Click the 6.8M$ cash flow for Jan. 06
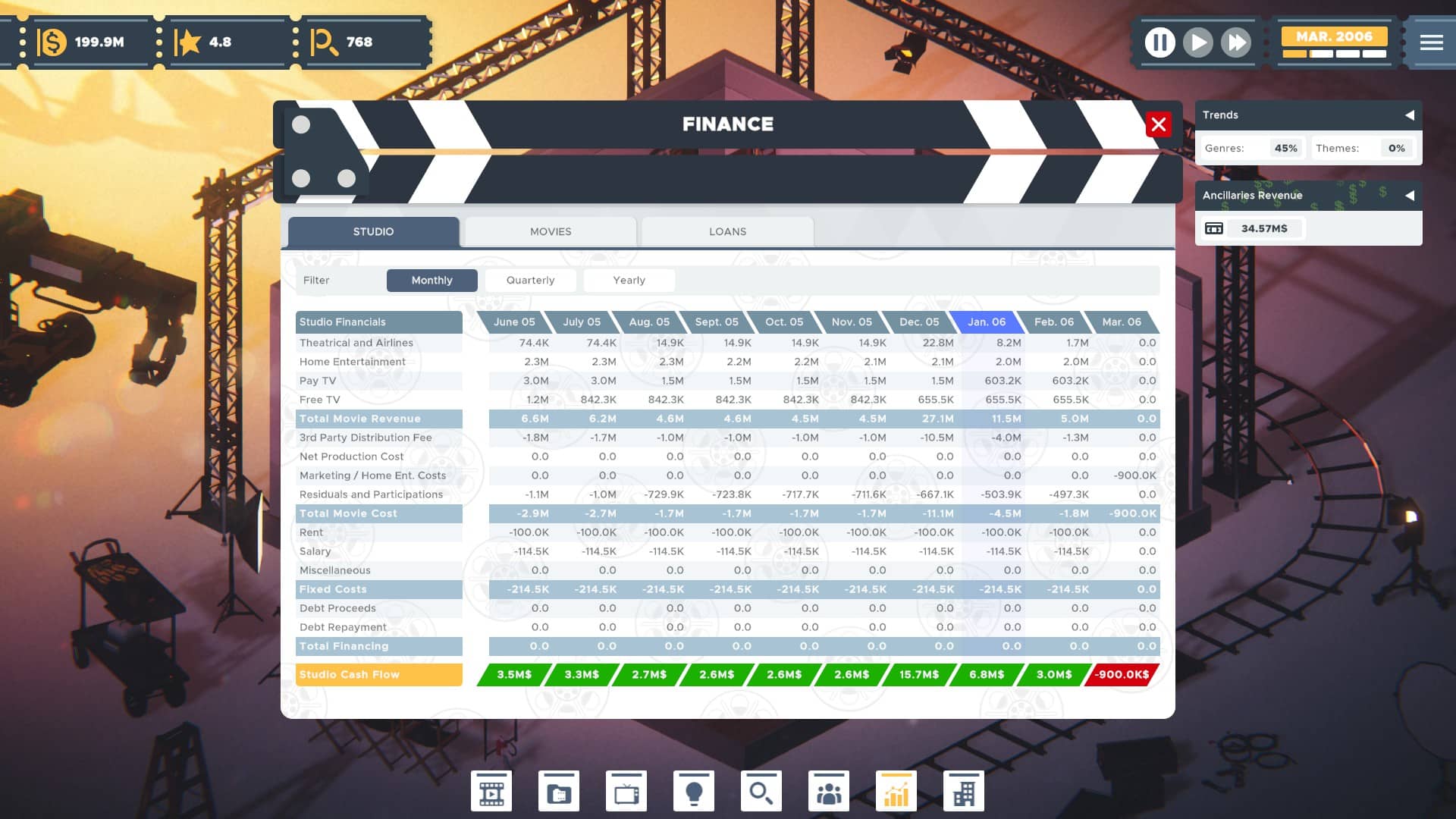The width and height of the screenshot is (1456, 819). (x=987, y=675)
